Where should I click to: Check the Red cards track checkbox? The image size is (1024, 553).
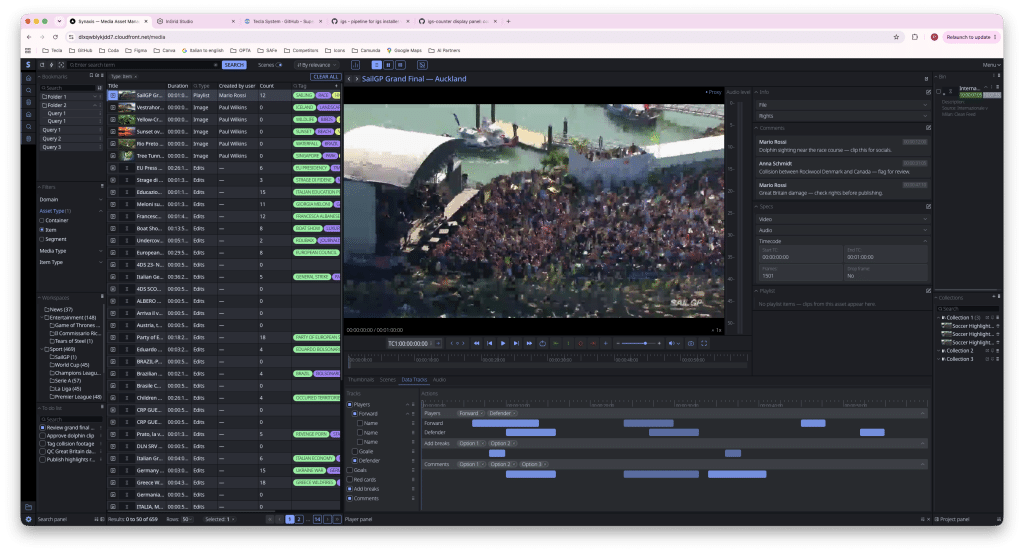click(350, 479)
